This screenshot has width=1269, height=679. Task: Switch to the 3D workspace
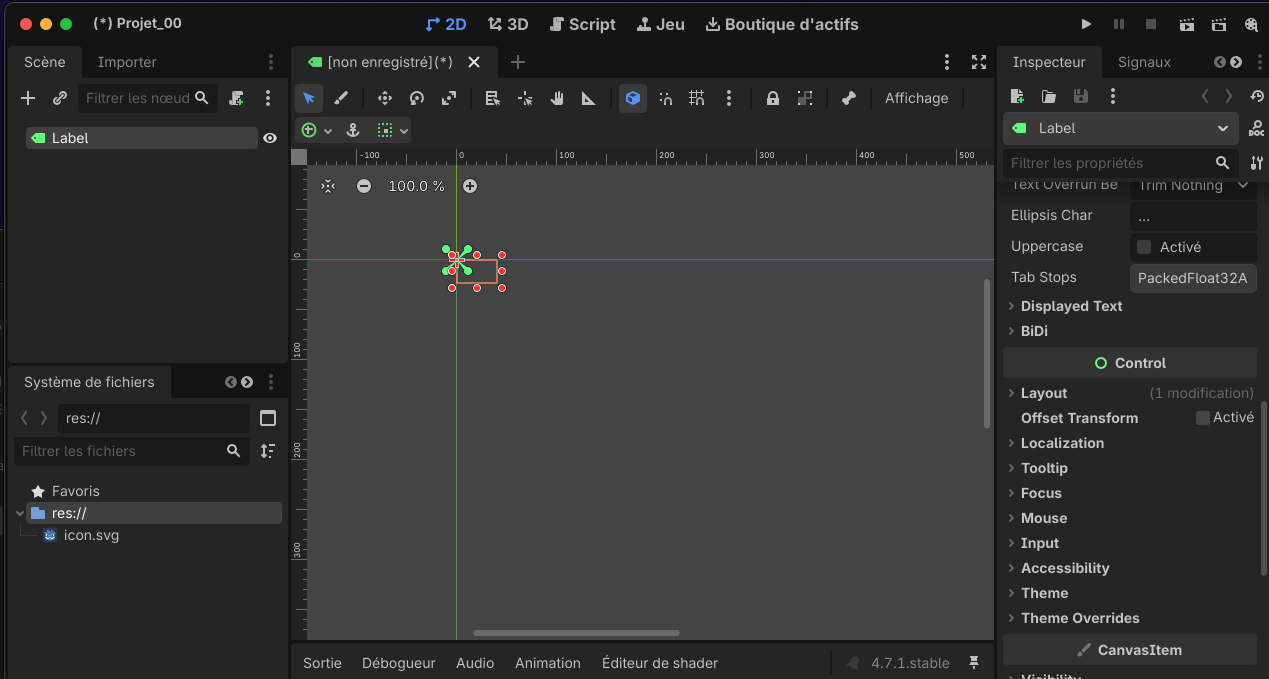(508, 24)
